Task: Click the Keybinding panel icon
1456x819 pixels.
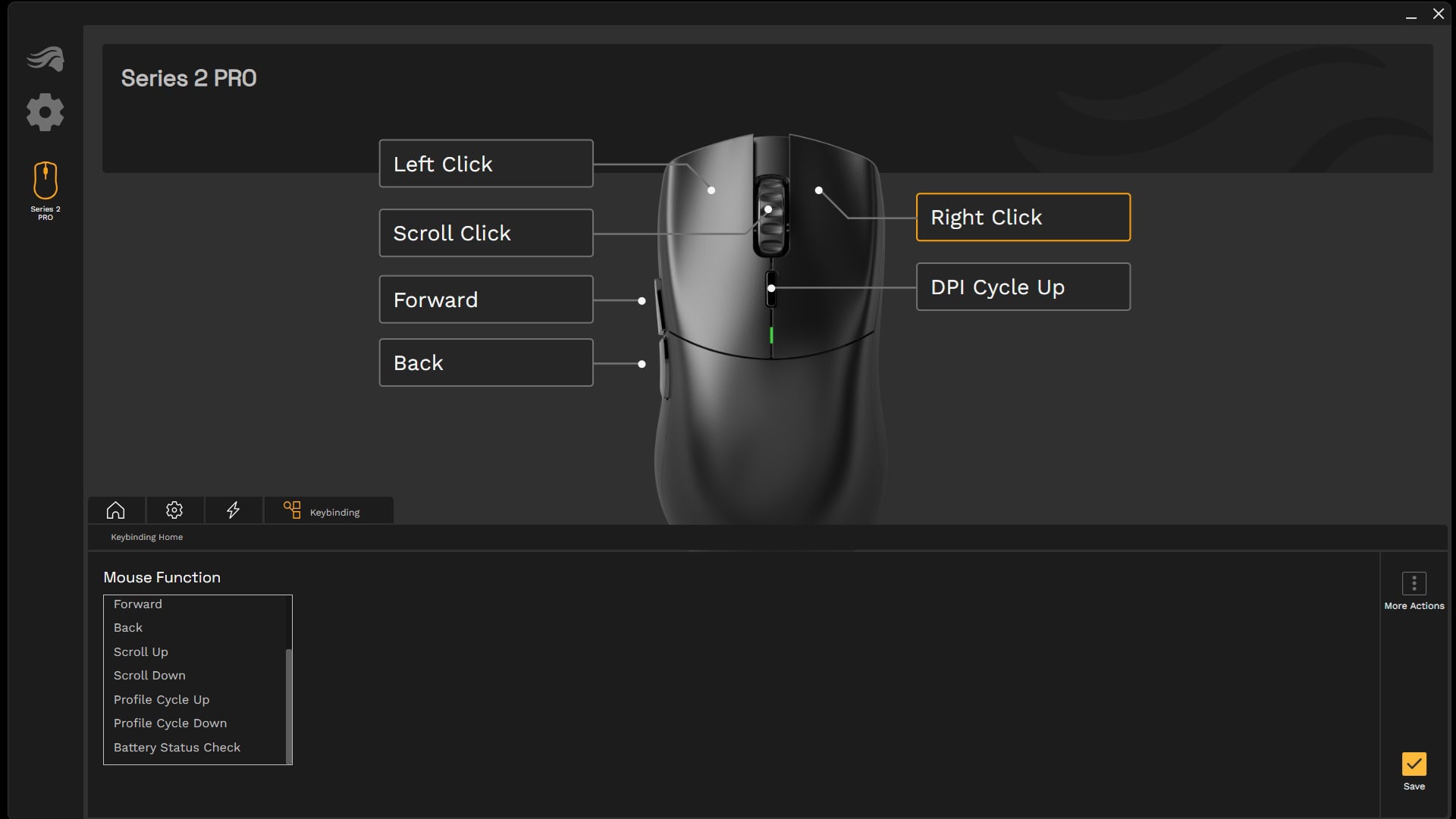Action: coord(291,510)
